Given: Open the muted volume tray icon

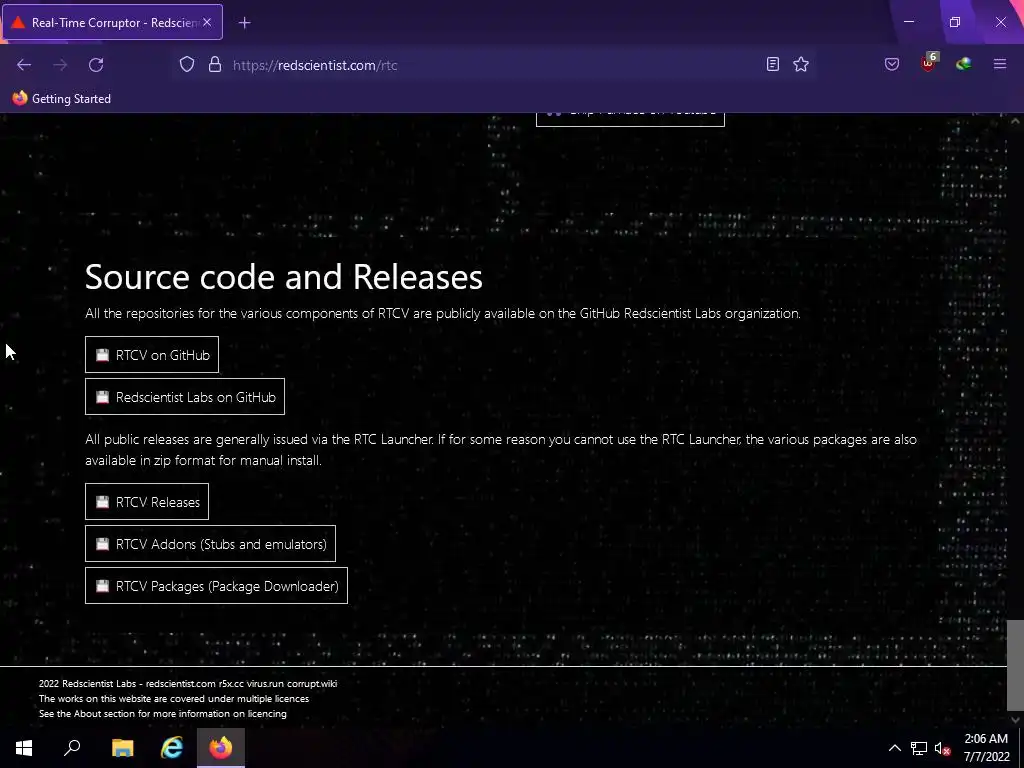Looking at the screenshot, I should [x=942, y=748].
